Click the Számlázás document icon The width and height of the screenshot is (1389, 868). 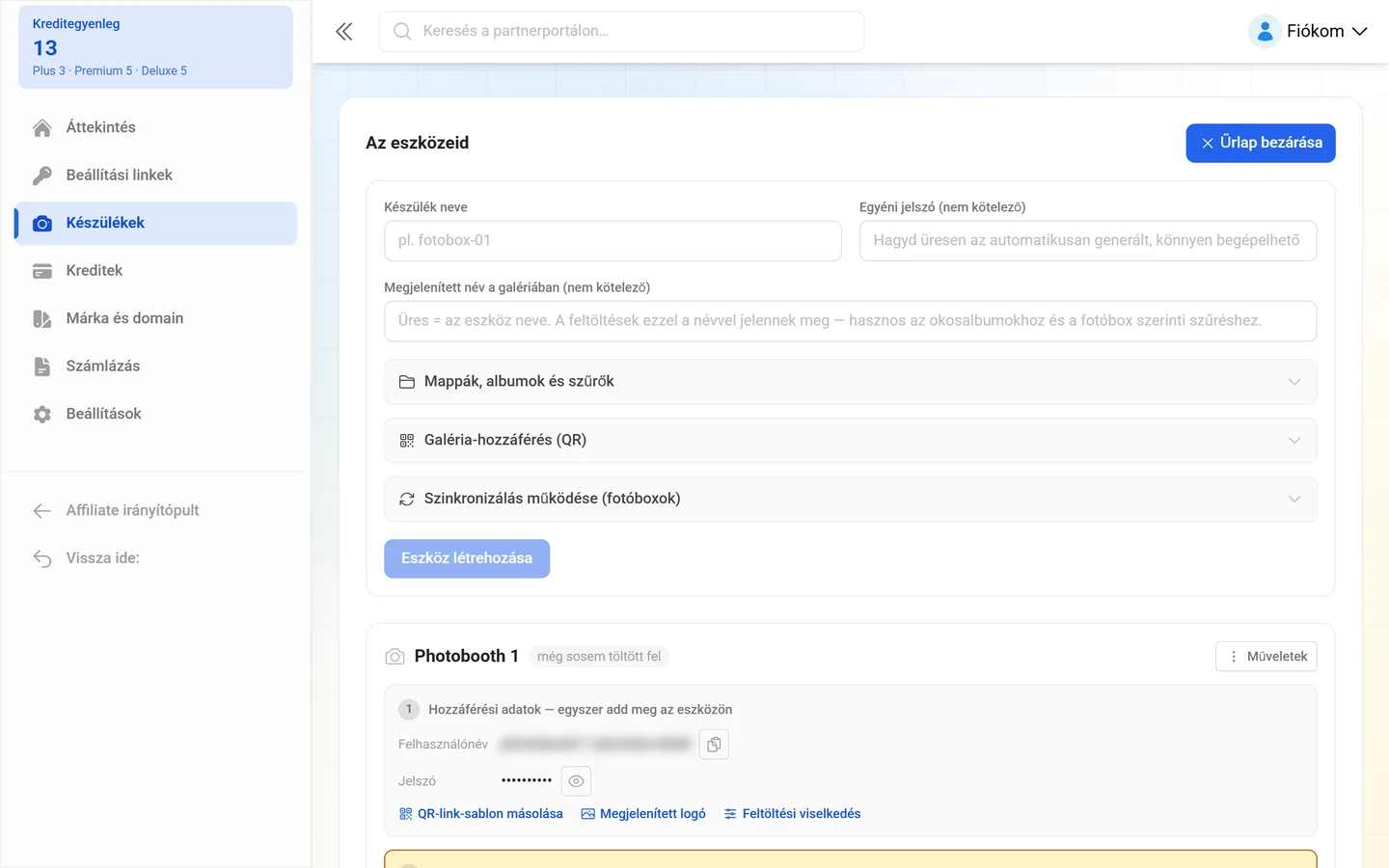point(42,366)
